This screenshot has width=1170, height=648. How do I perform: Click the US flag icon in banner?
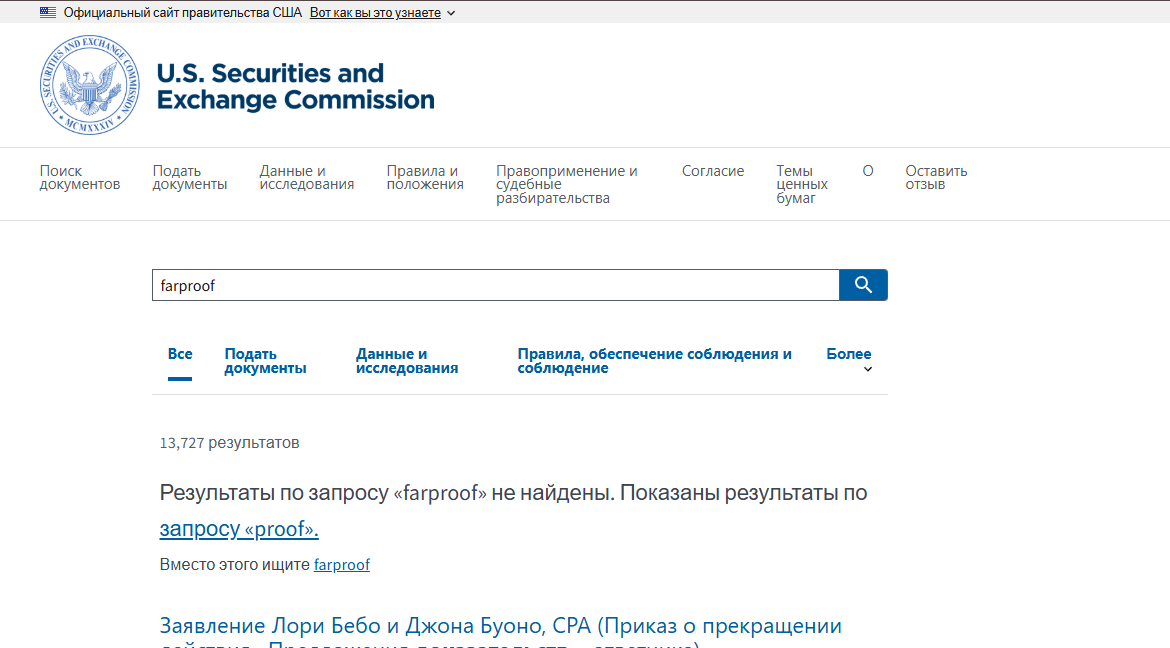tap(48, 13)
